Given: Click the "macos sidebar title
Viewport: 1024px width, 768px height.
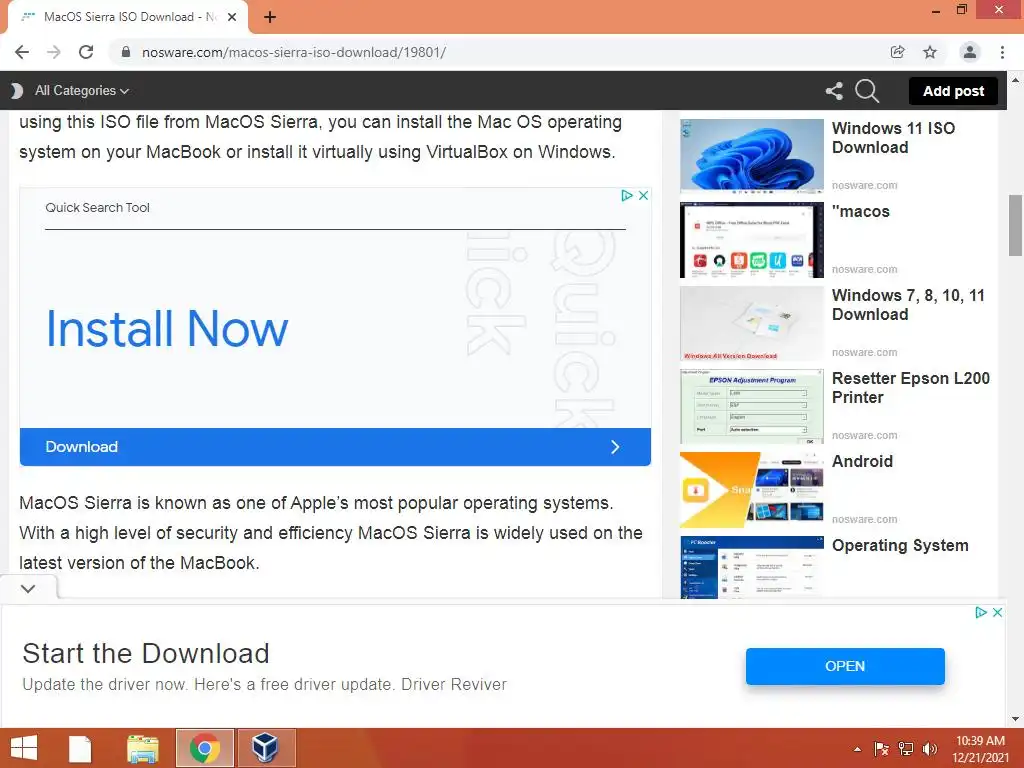Looking at the screenshot, I should coord(861,212).
